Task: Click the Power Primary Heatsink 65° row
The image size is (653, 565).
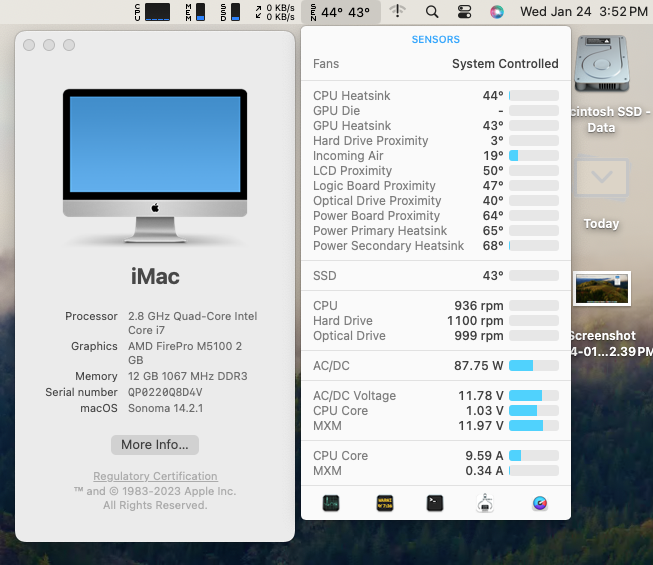Action: [436, 231]
